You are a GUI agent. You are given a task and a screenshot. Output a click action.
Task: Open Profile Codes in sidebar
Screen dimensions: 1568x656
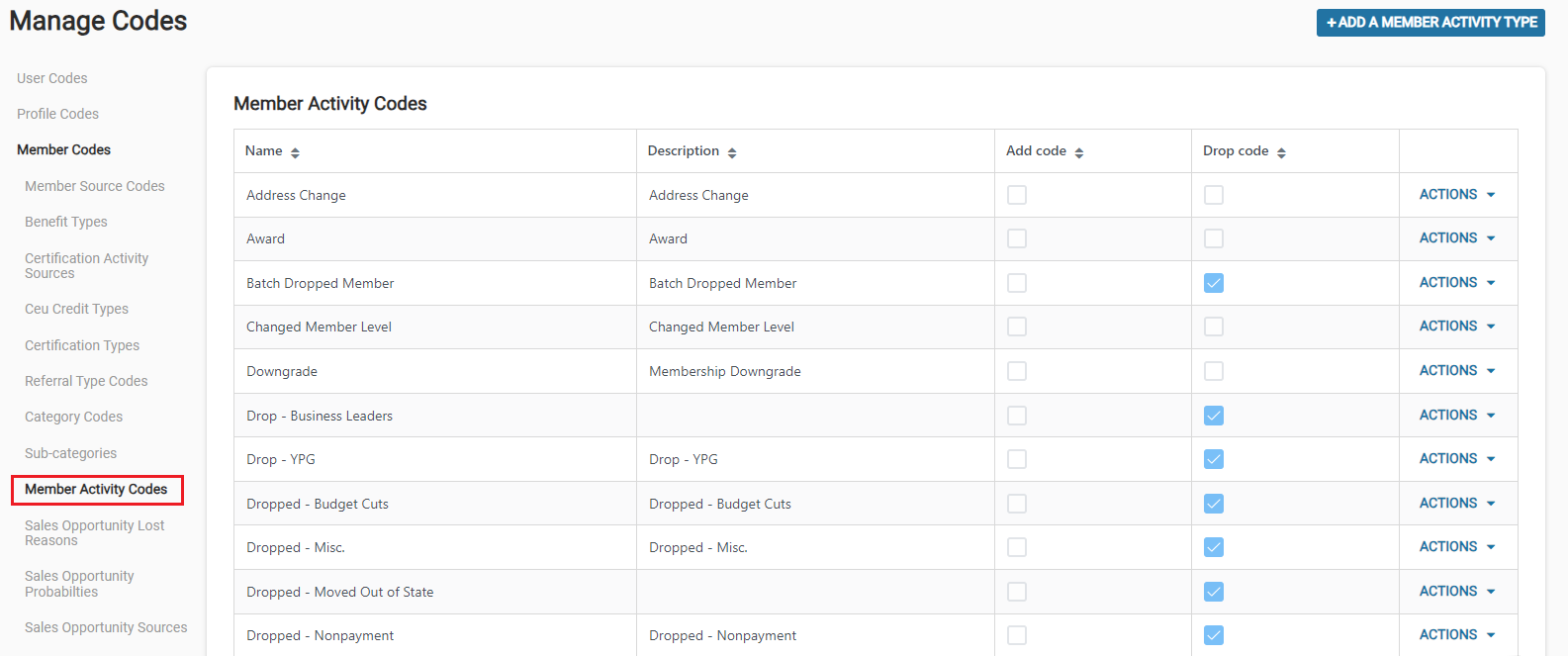click(58, 114)
